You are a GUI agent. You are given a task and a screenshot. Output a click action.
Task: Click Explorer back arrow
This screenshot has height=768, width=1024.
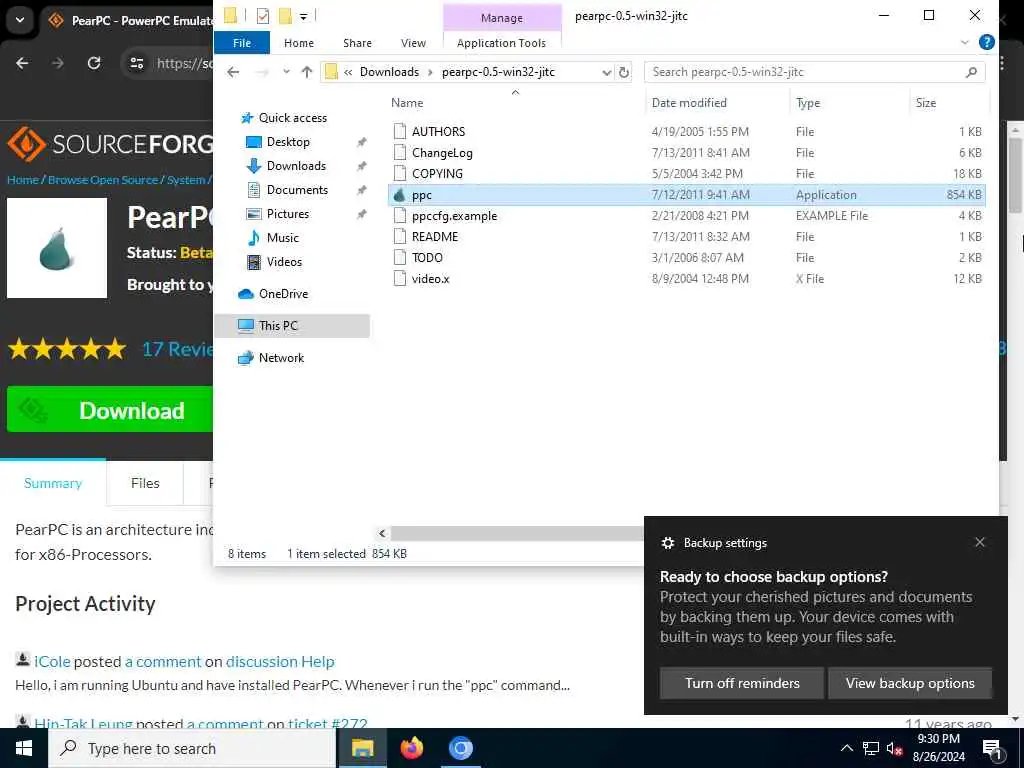pyautogui.click(x=233, y=72)
